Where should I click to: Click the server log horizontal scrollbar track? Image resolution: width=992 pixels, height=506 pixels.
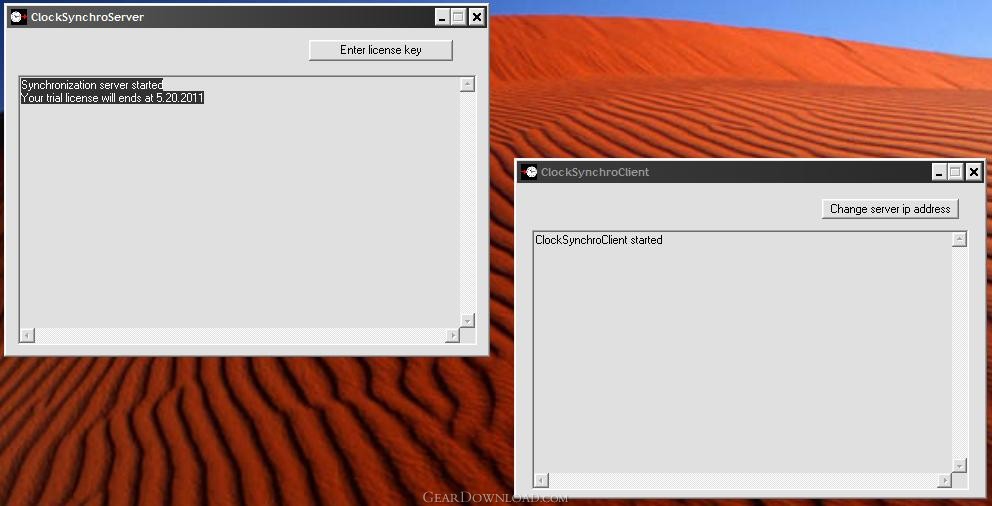click(240, 336)
